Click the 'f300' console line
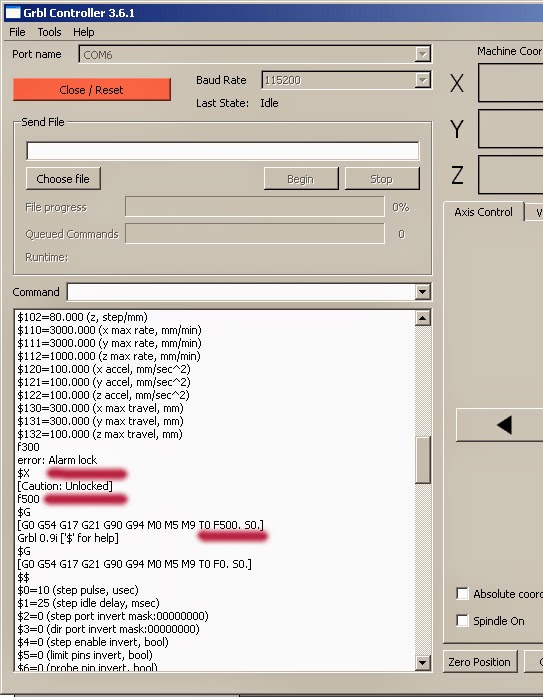Image resolution: width=543 pixels, height=697 pixels. [x=28, y=447]
